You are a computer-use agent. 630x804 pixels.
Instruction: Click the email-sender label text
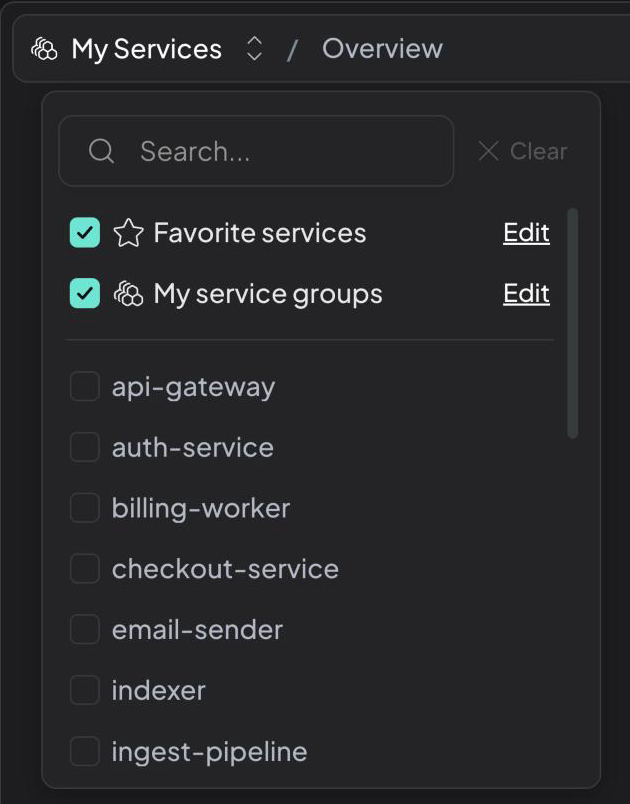pyautogui.click(x=197, y=630)
